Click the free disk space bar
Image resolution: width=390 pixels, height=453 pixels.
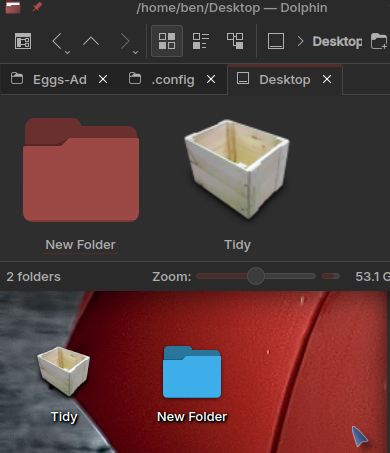[331, 276]
